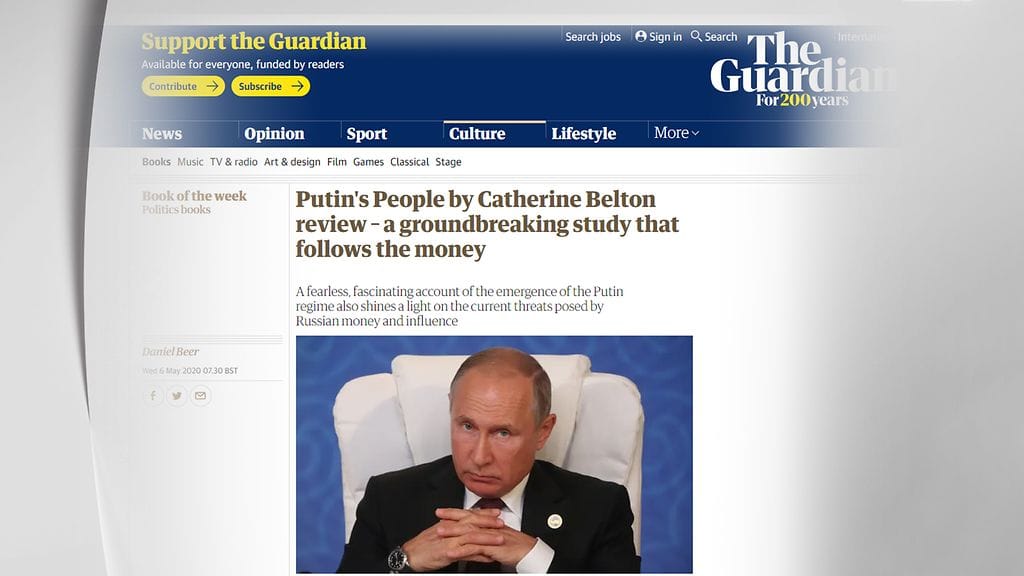Share article via Facebook icon
This screenshot has width=1024, height=576.
click(x=153, y=396)
